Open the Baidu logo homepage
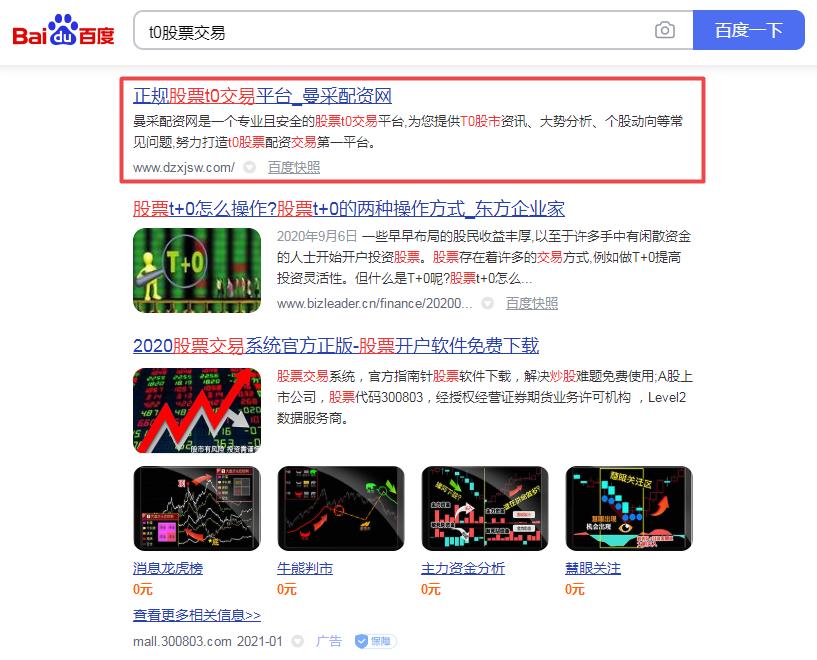 [x=63, y=30]
